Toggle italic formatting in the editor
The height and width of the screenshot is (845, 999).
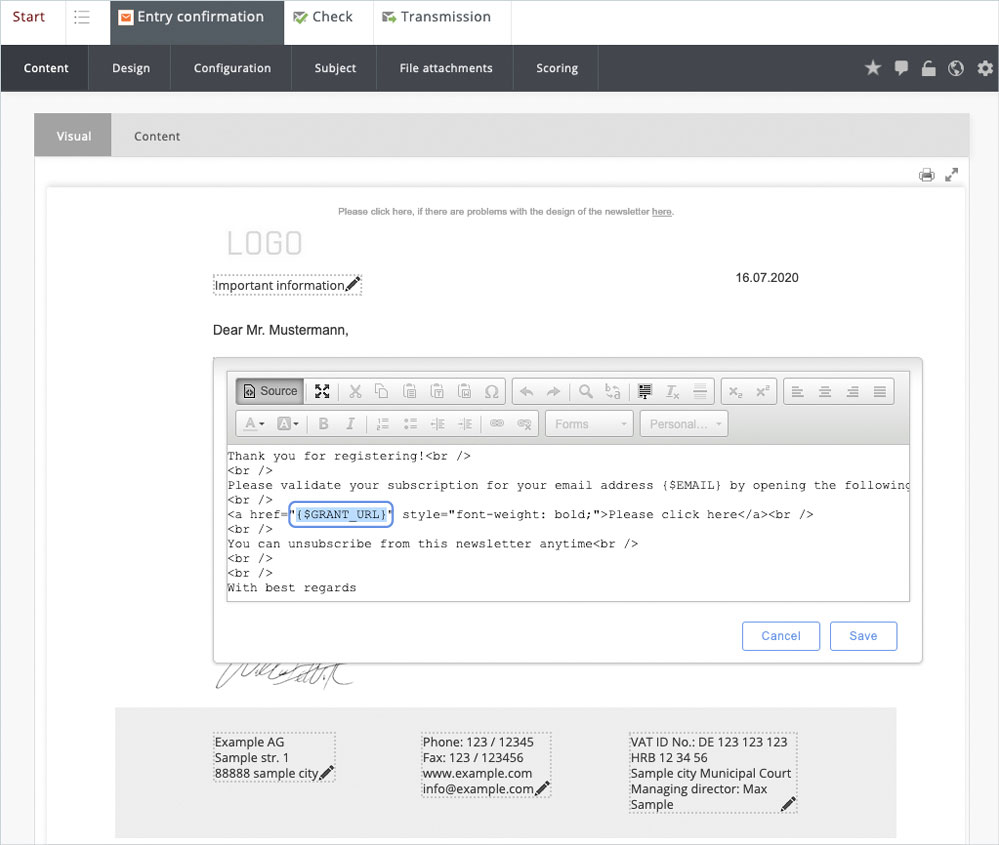tap(350, 424)
